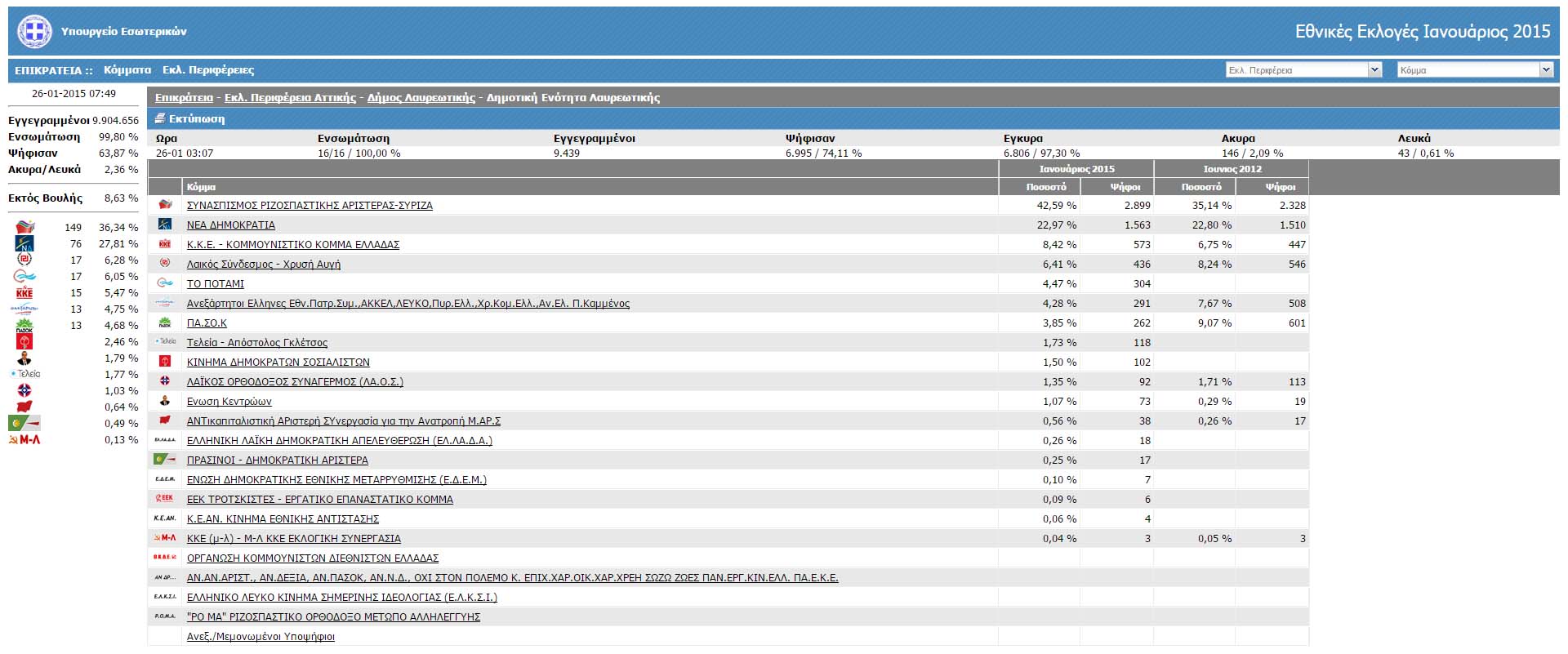The width and height of the screenshot is (1568, 654).
Task: Click the icon in the Ενωση Κεντρώων row
Action: (165, 401)
